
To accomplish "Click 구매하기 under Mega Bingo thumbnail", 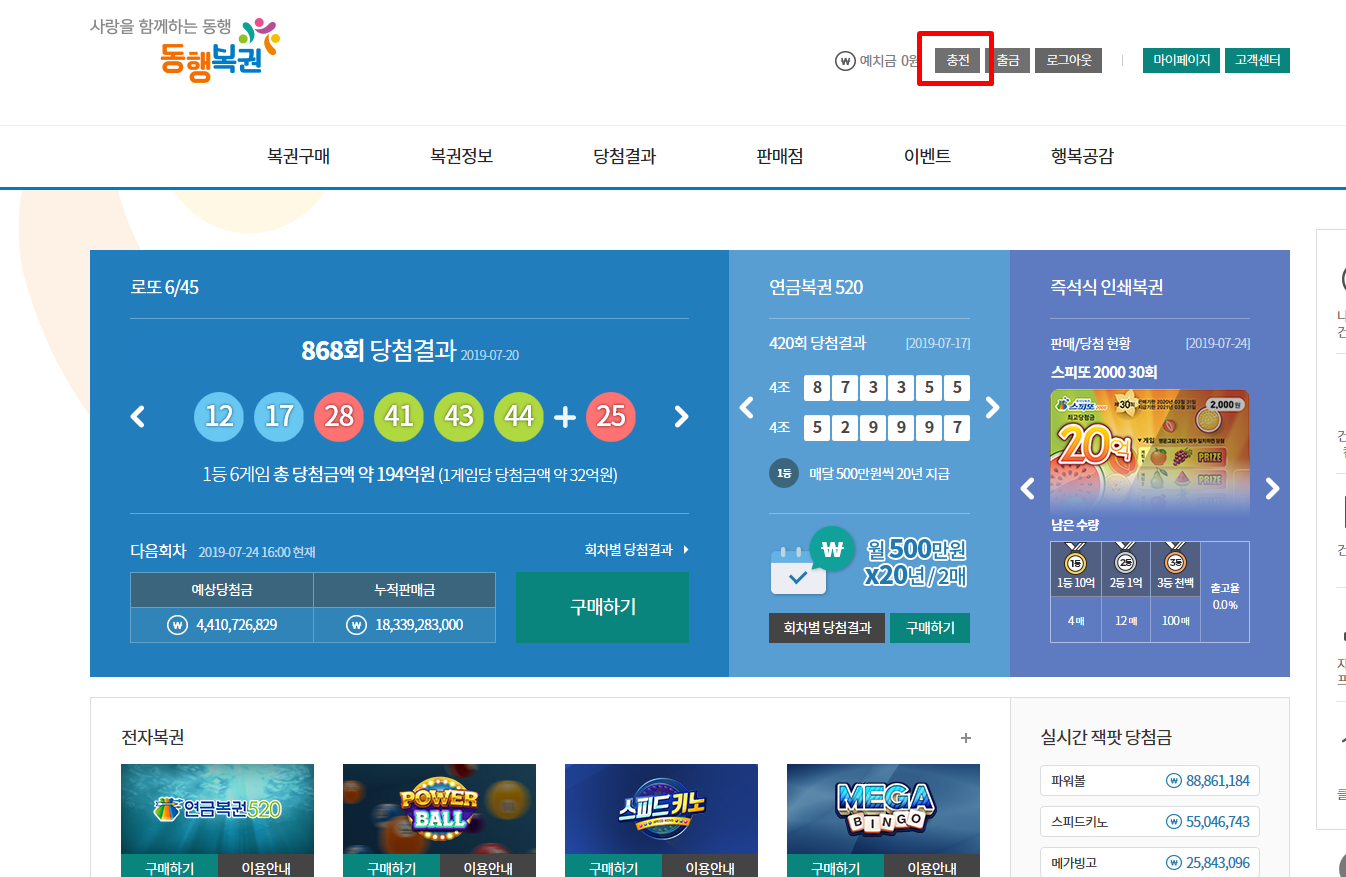I will tap(835, 867).
